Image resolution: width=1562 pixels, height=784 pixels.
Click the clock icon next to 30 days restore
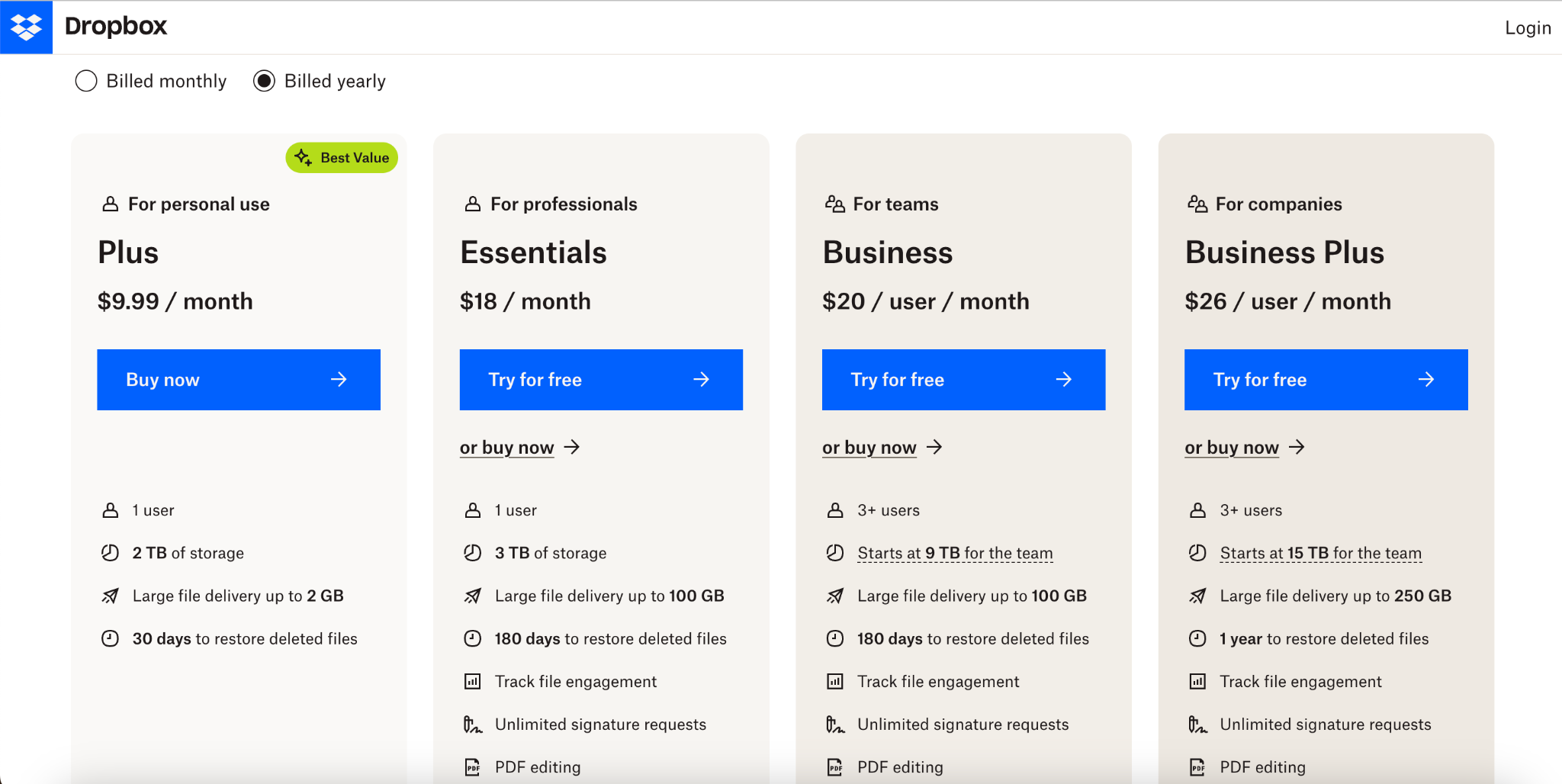point(111,638)
